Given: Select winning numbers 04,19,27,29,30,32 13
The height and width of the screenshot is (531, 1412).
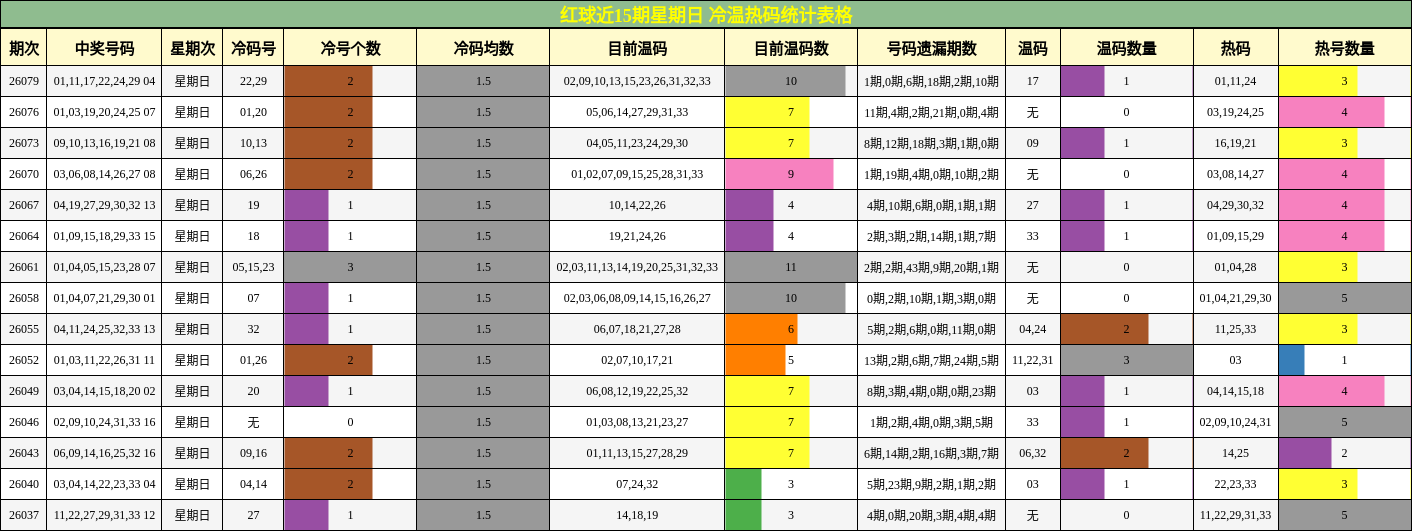Looking at the screenshot, I should click(104, 205).
